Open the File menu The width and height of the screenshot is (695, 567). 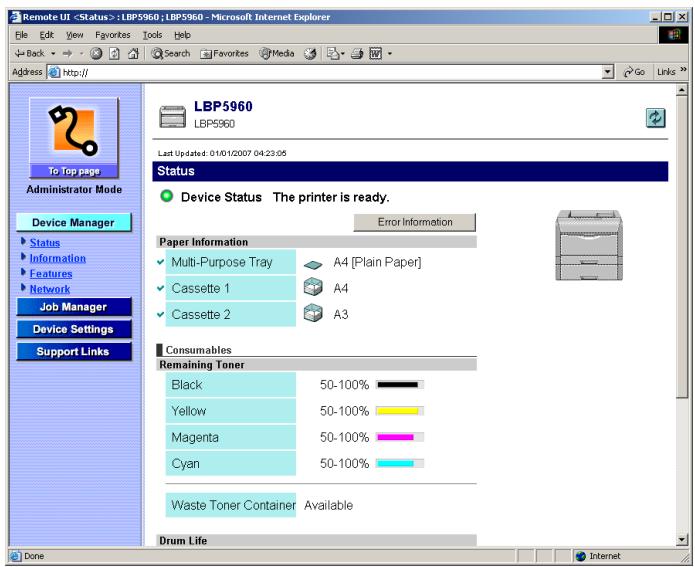tap(21, 35)
